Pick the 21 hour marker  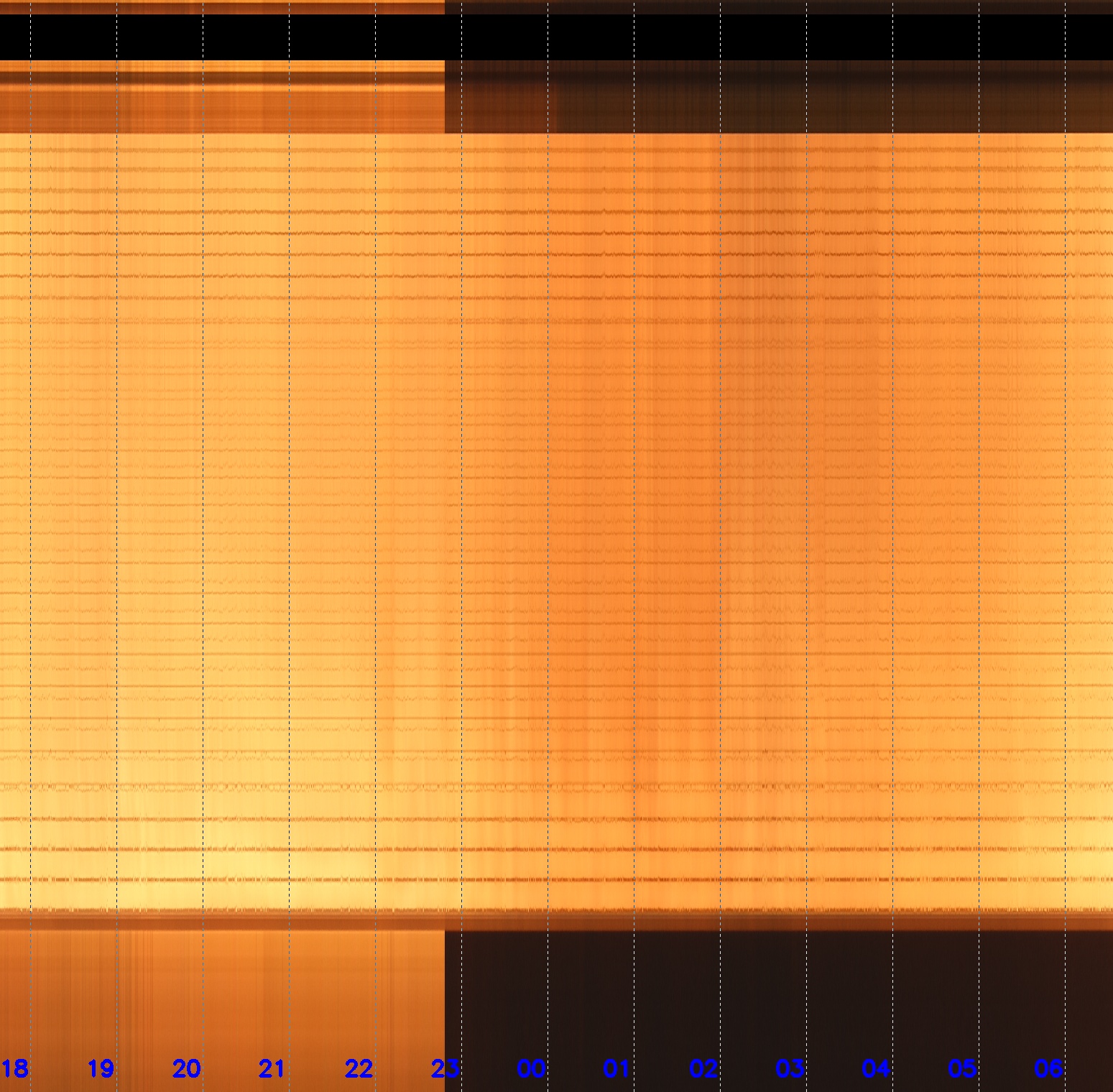[272, 1069]
